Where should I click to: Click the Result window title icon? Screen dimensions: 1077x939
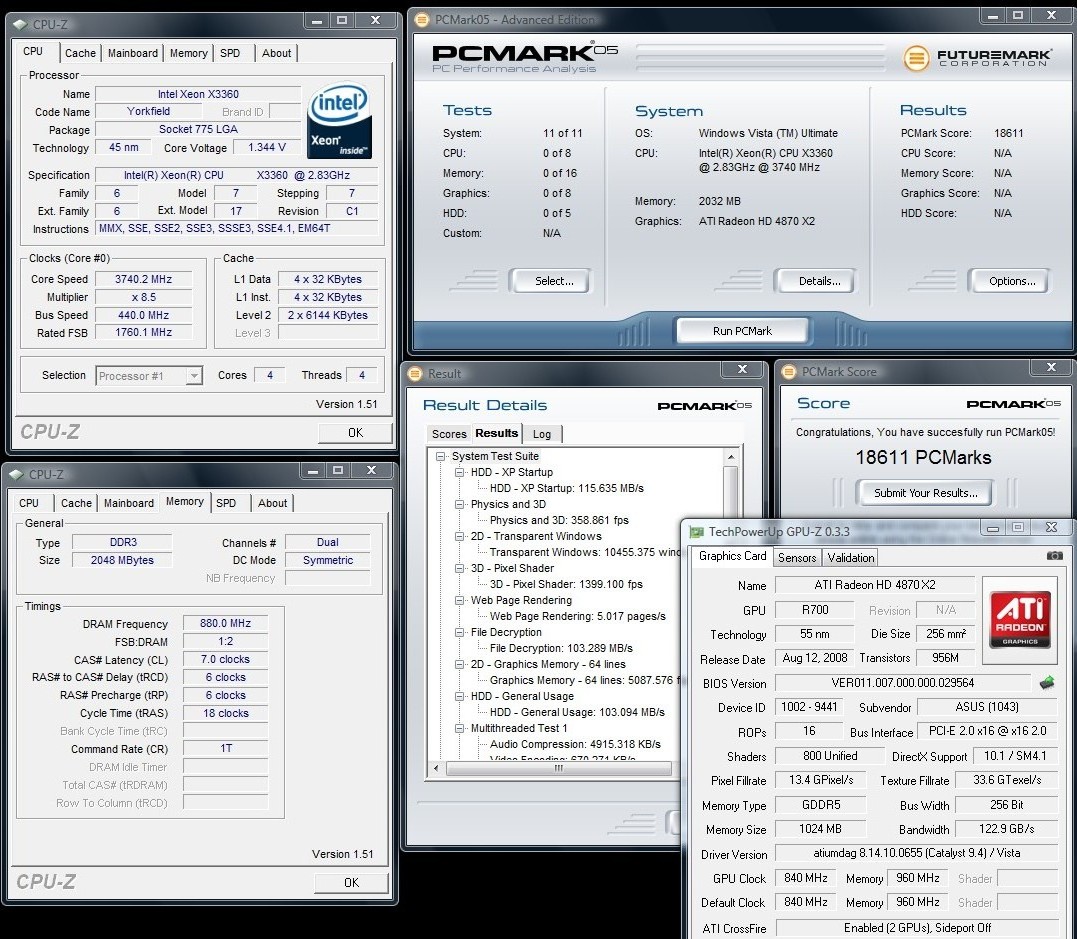pos(415,374)
